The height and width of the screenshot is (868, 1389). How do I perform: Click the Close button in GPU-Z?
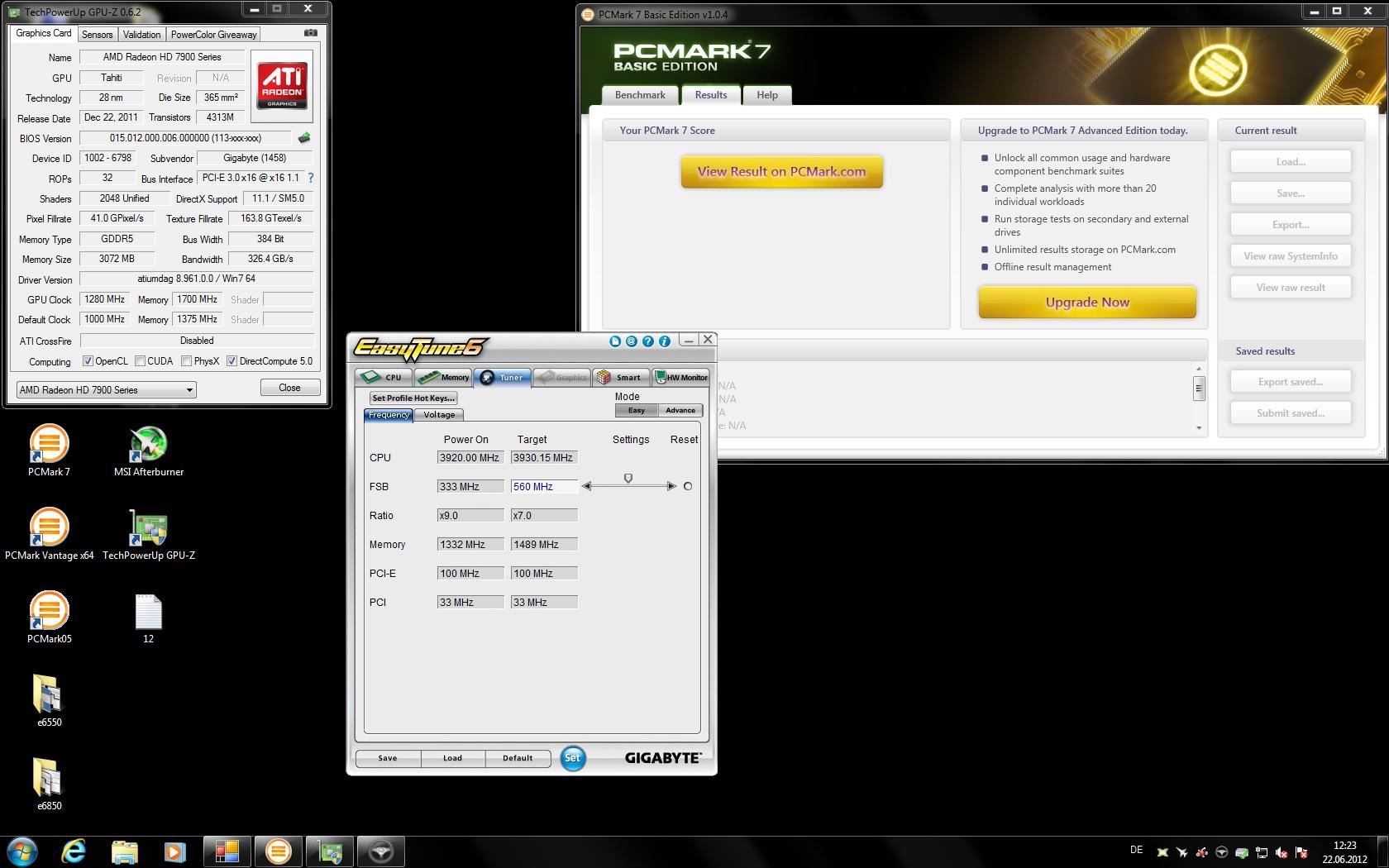[x=289, y=388]
